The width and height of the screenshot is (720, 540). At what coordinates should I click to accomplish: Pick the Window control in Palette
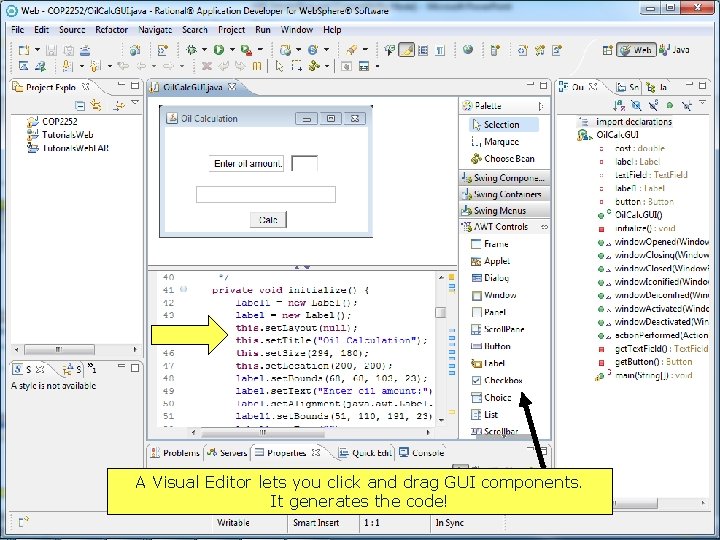click(494, 295)
